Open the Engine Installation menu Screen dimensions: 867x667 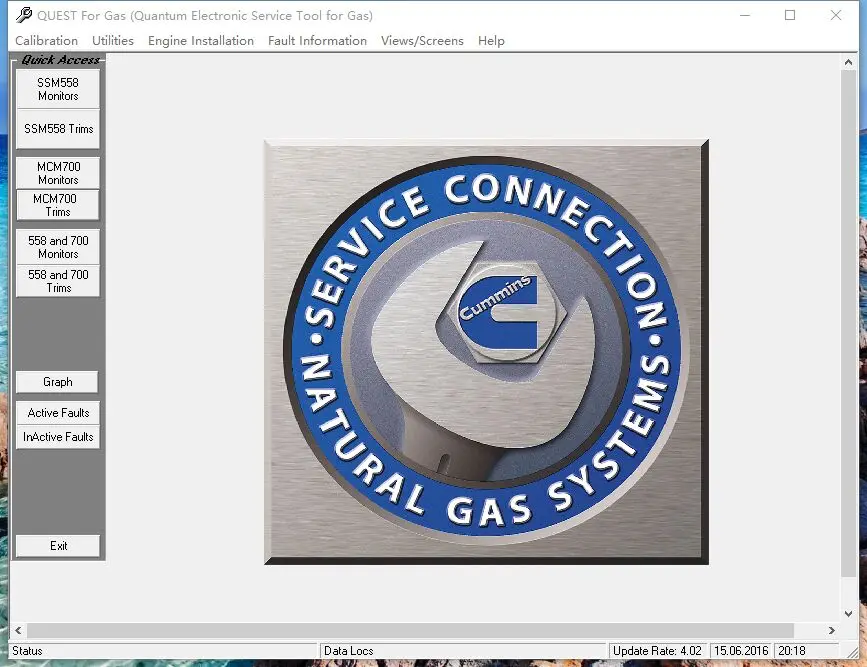click(201, 41)
